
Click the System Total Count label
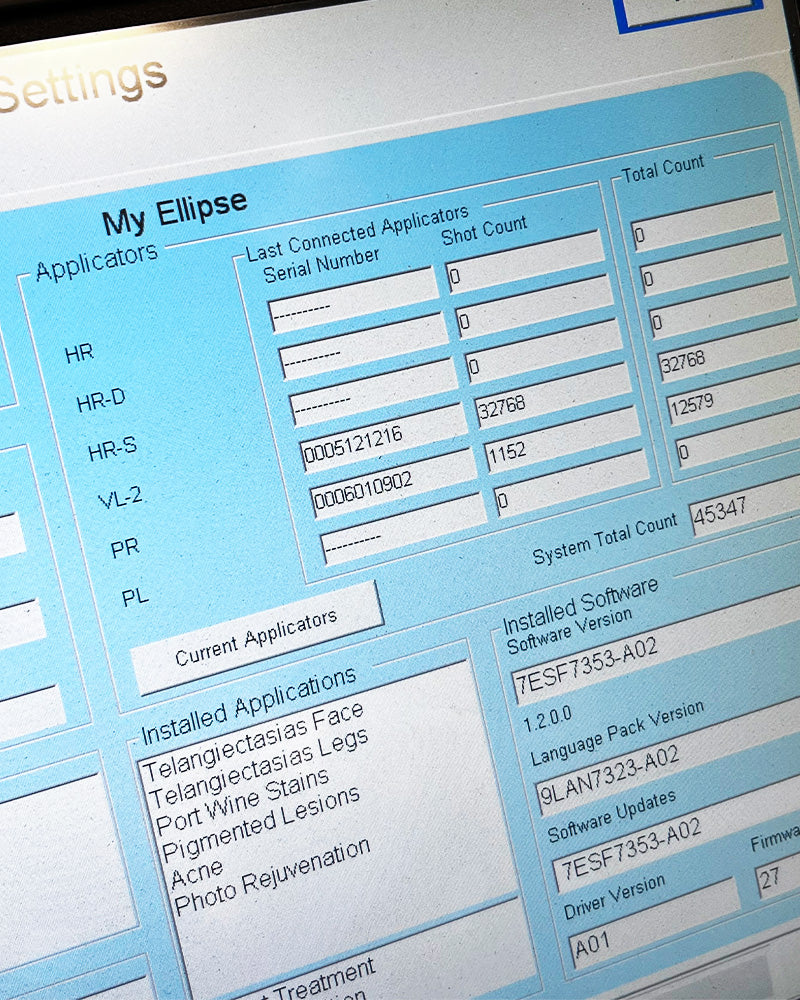pos(605,540)
